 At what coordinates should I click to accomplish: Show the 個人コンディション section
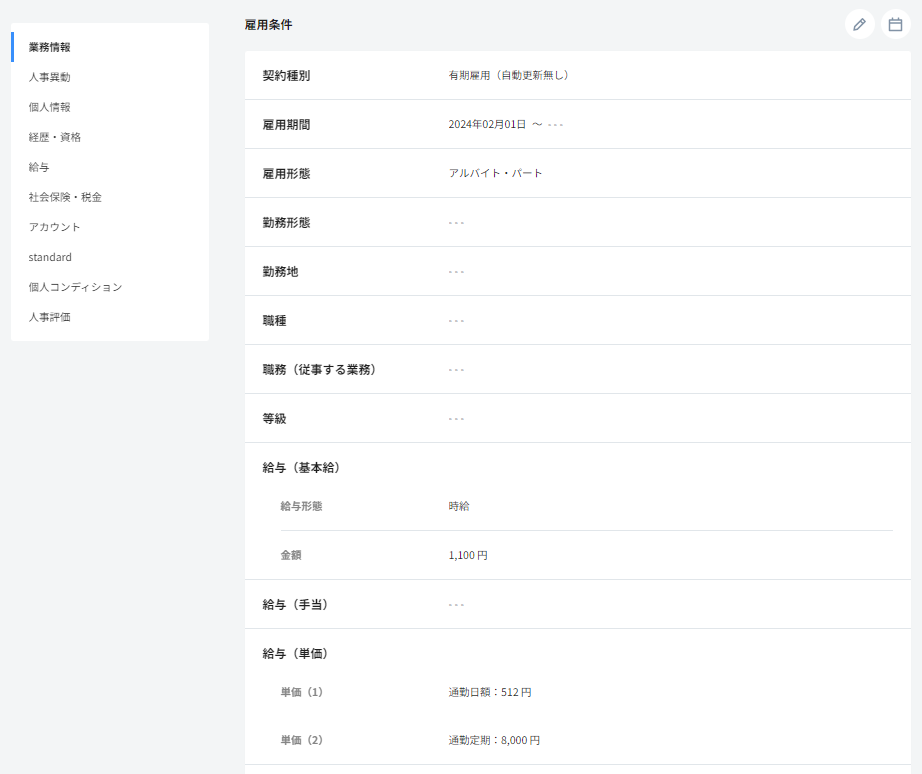[75, 287]
